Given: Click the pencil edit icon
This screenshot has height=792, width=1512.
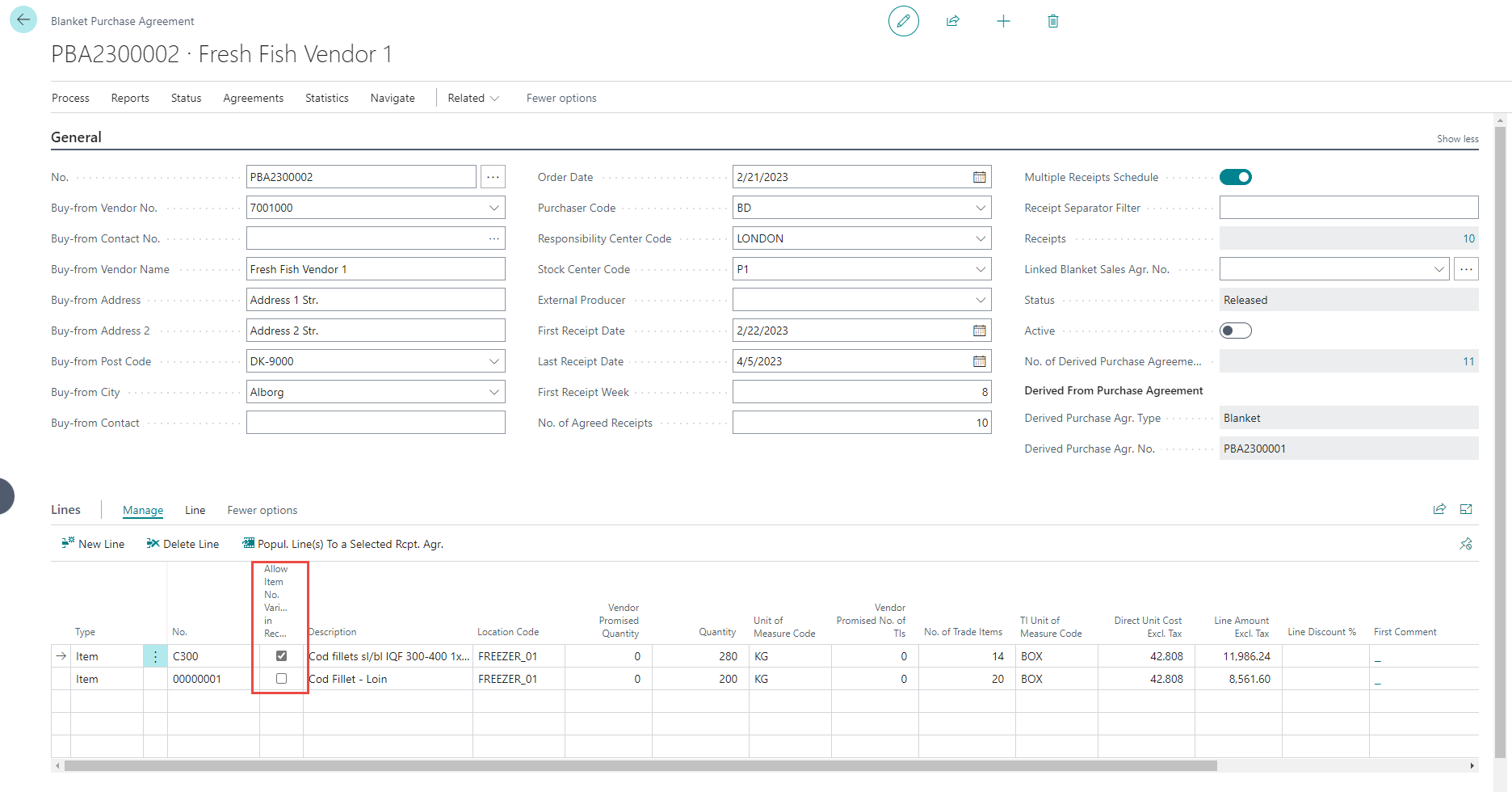Looking at the screenshot, I should tap(903, 21).
